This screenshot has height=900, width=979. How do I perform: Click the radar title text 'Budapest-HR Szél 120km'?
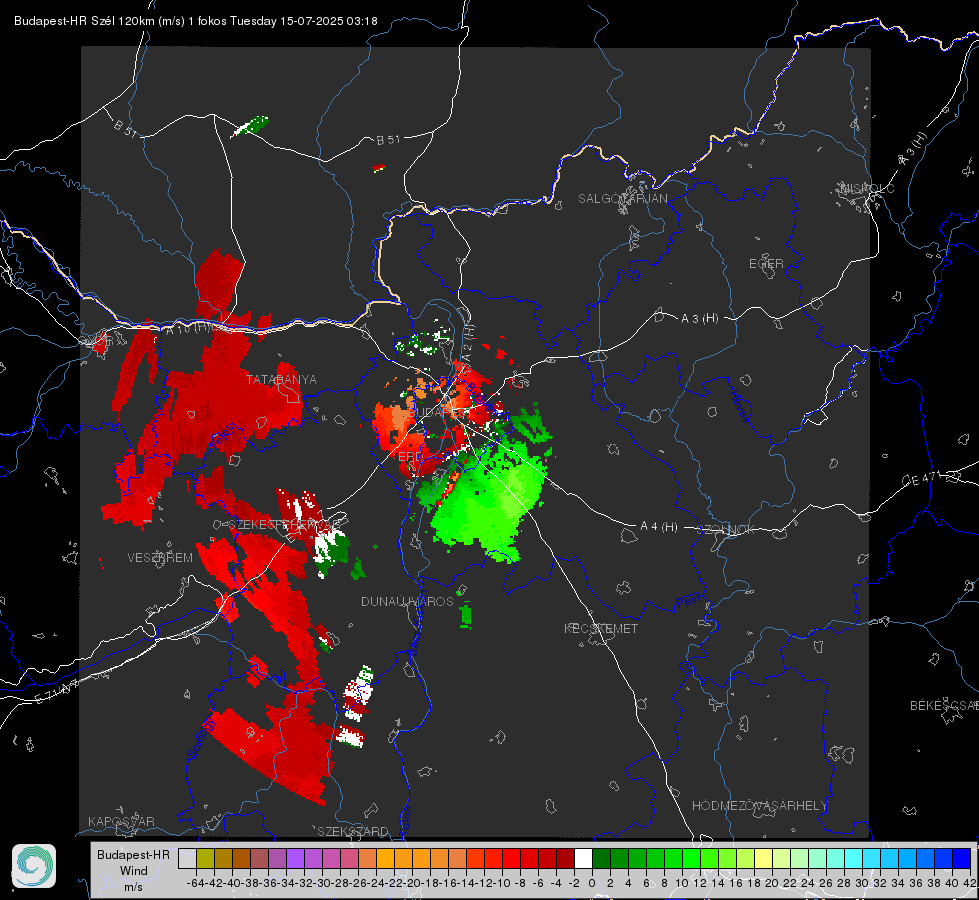(84, 21)
